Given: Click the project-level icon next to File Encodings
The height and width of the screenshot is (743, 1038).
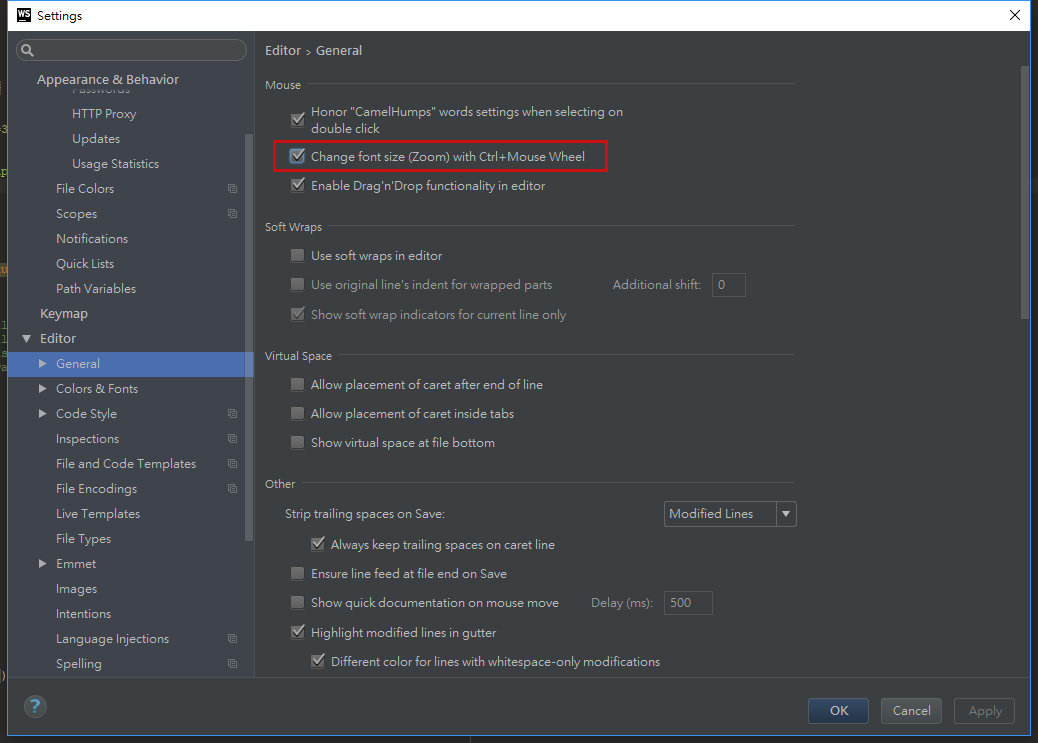Looking at the screenshot, I should click(x=232, y=489).
